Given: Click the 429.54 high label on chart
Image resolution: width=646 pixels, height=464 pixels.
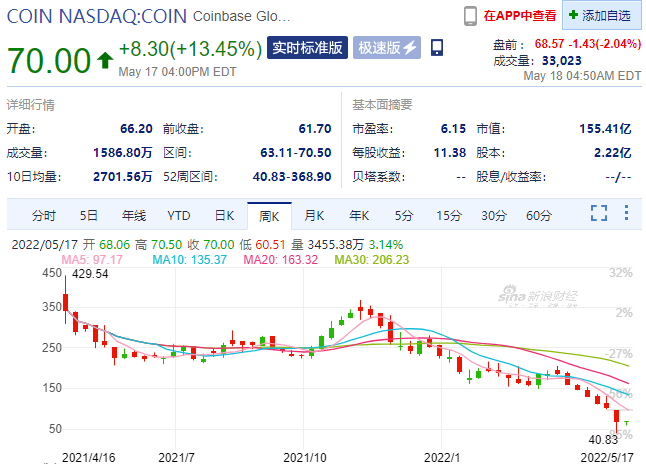Looking at the screenshot, I should [90, 274].
